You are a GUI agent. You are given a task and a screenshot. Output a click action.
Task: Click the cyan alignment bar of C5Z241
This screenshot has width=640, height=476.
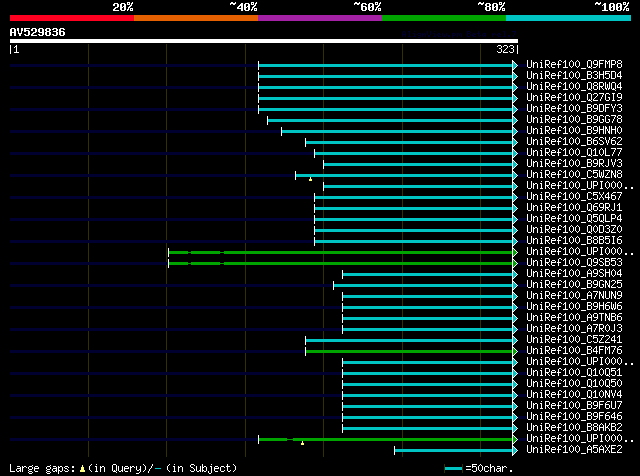point(409,340)
